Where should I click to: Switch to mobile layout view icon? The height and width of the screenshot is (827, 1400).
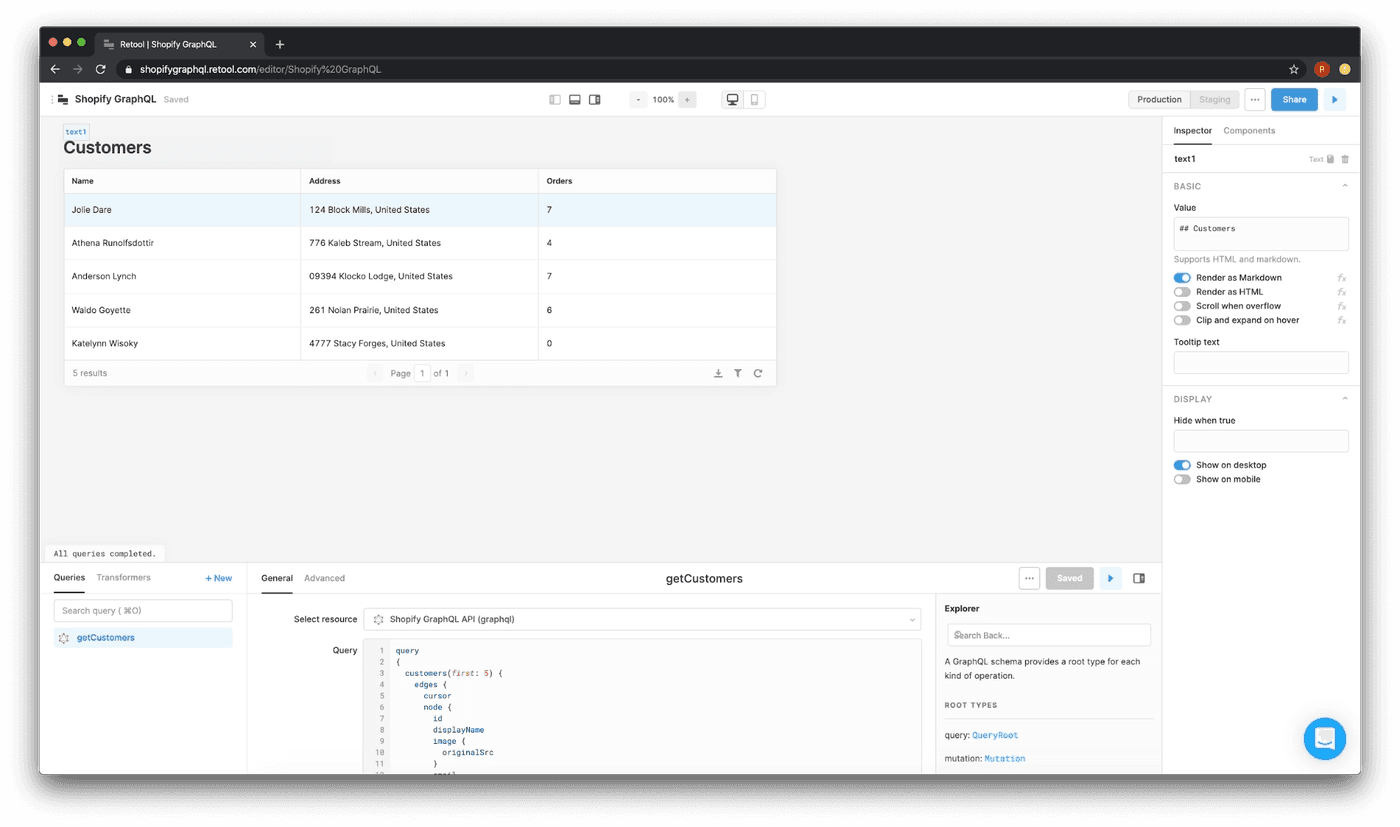coord(754,100)
